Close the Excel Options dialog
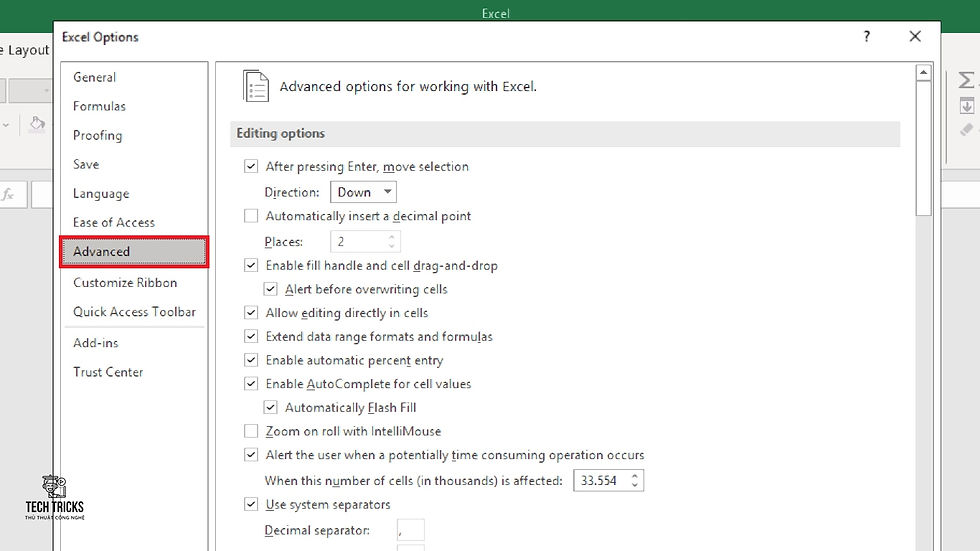 click(915, 37)
